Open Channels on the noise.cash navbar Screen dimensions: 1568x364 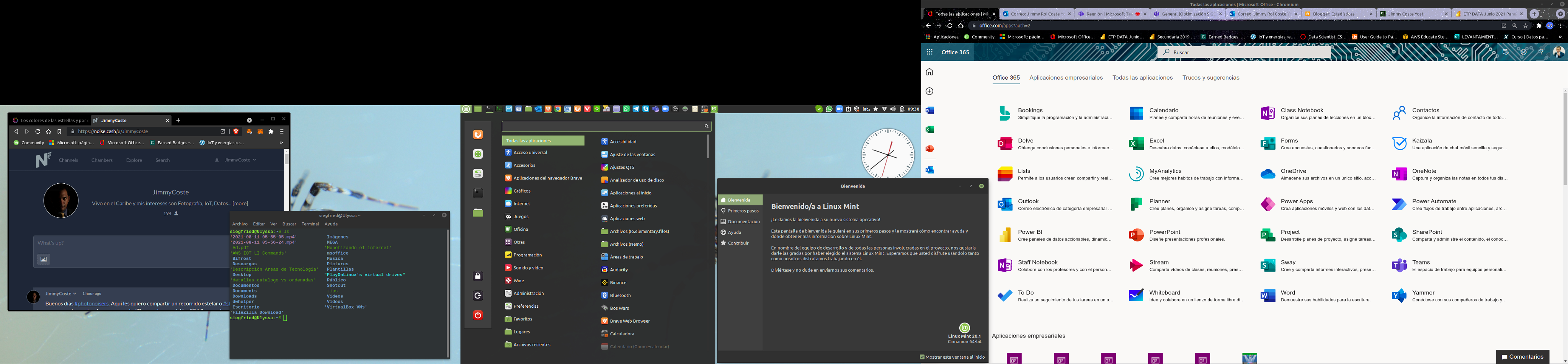coord(68,160)
